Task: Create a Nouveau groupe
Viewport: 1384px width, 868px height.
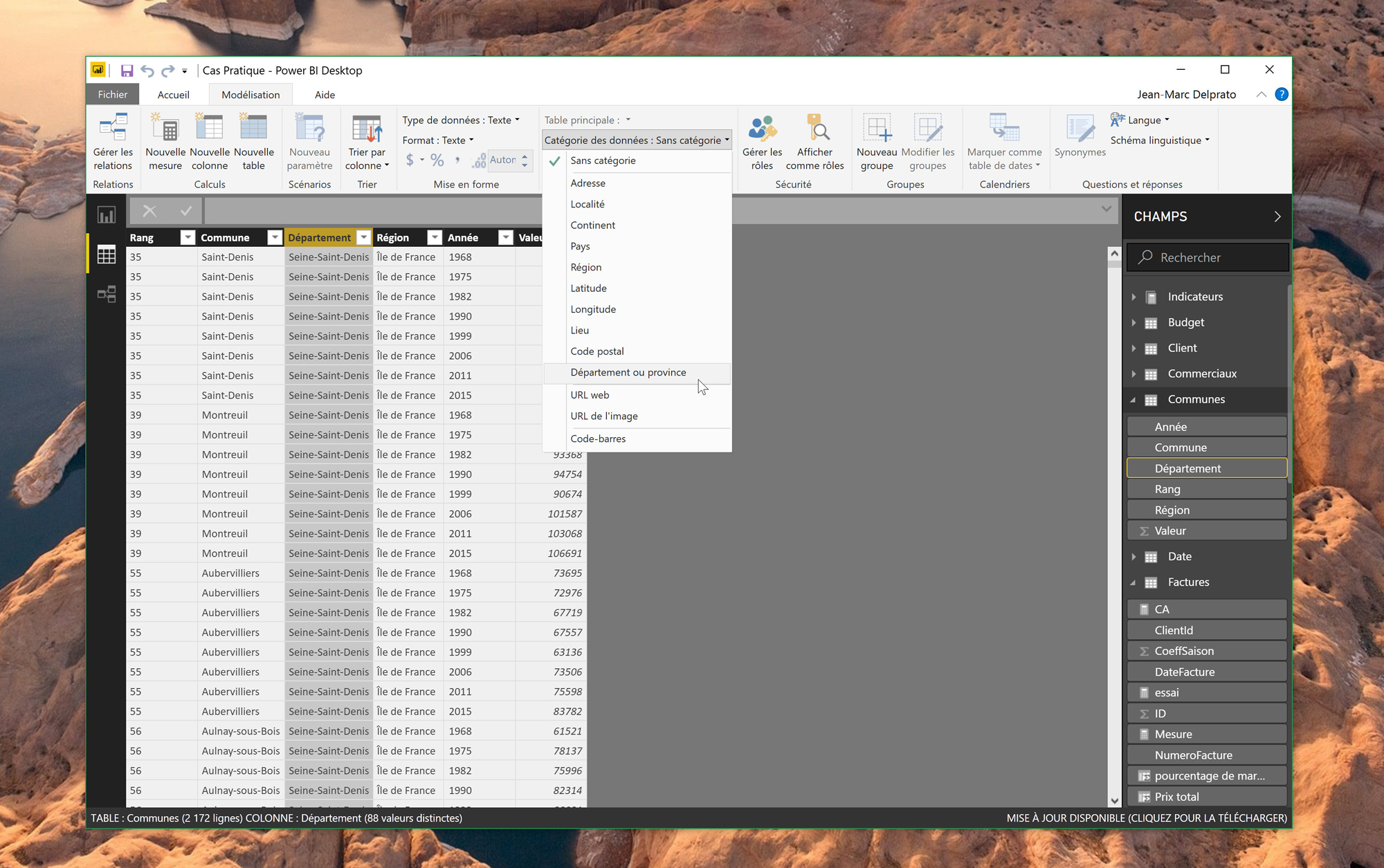Action: tap(877, 142)
